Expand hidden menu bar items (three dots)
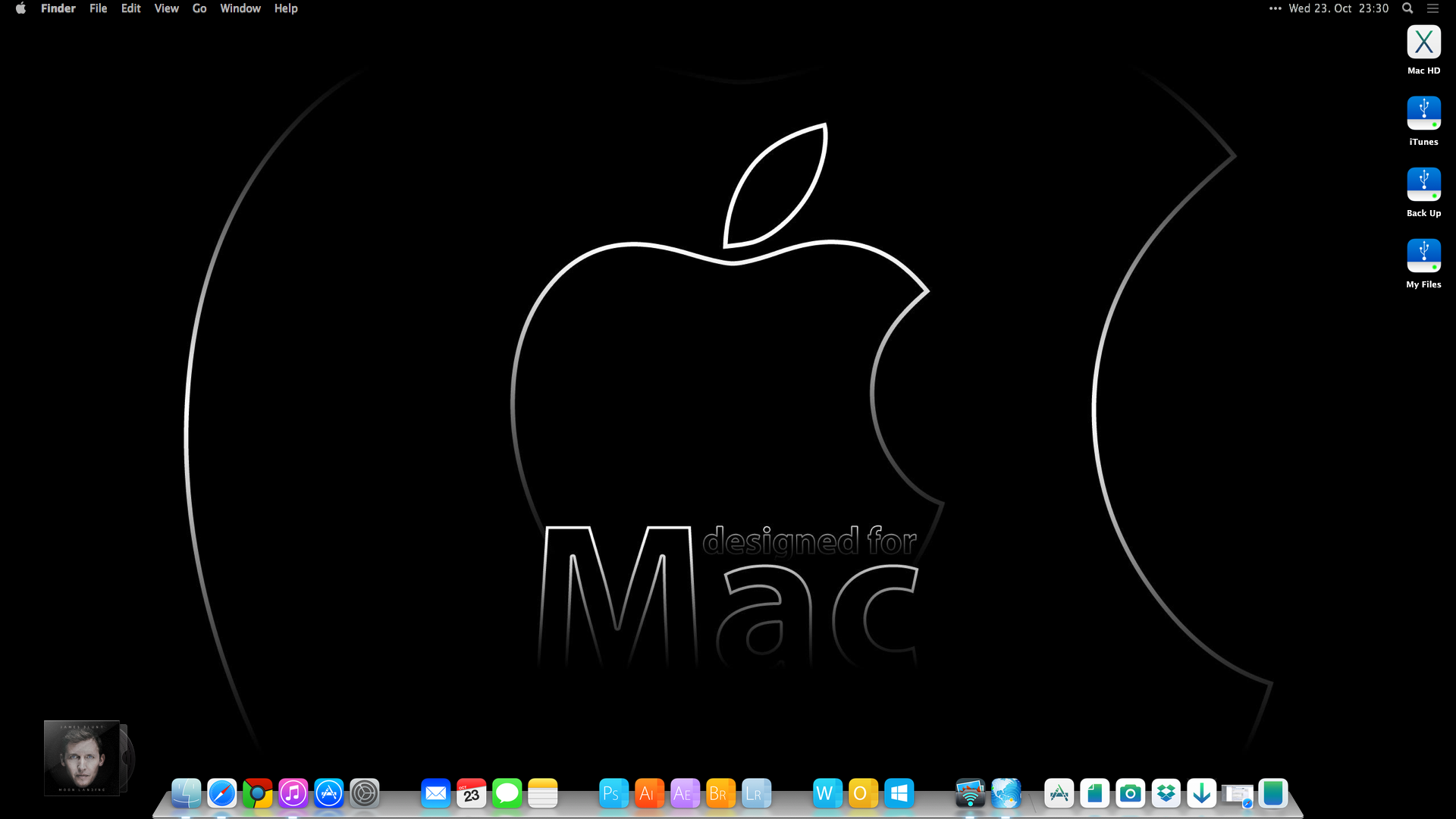Image resolution: width=1456 pixels, height=819 pixels. (1276, 8)
